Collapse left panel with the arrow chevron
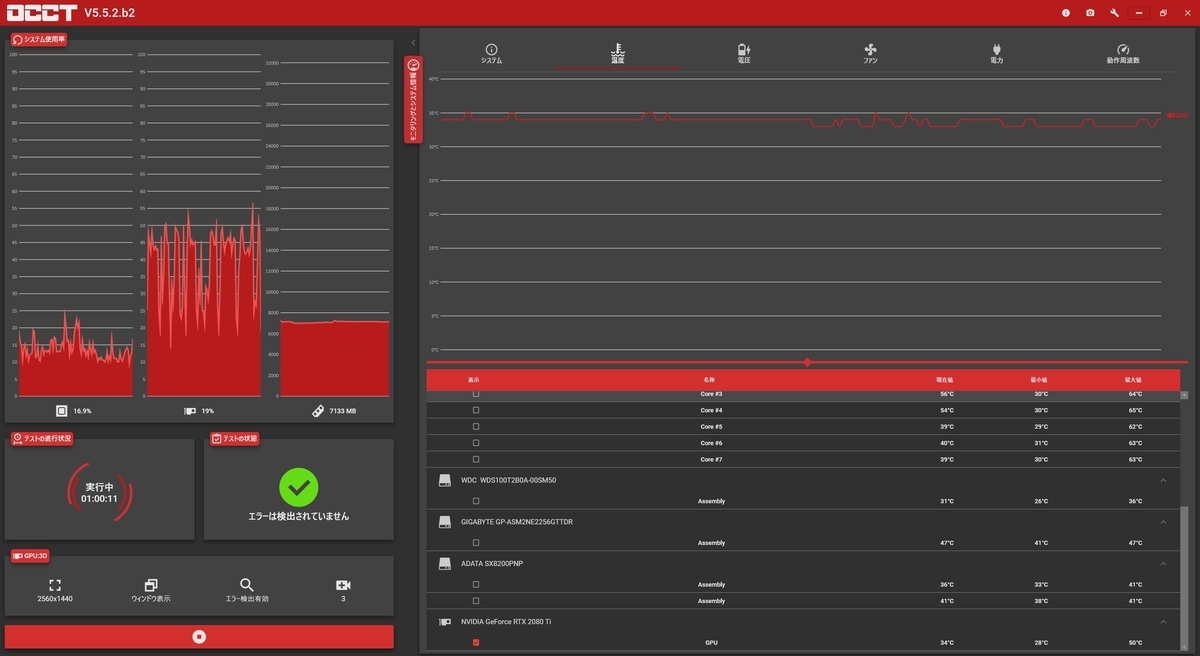Viewport: 1200px width, 656px height. click(x=413, y=42)
